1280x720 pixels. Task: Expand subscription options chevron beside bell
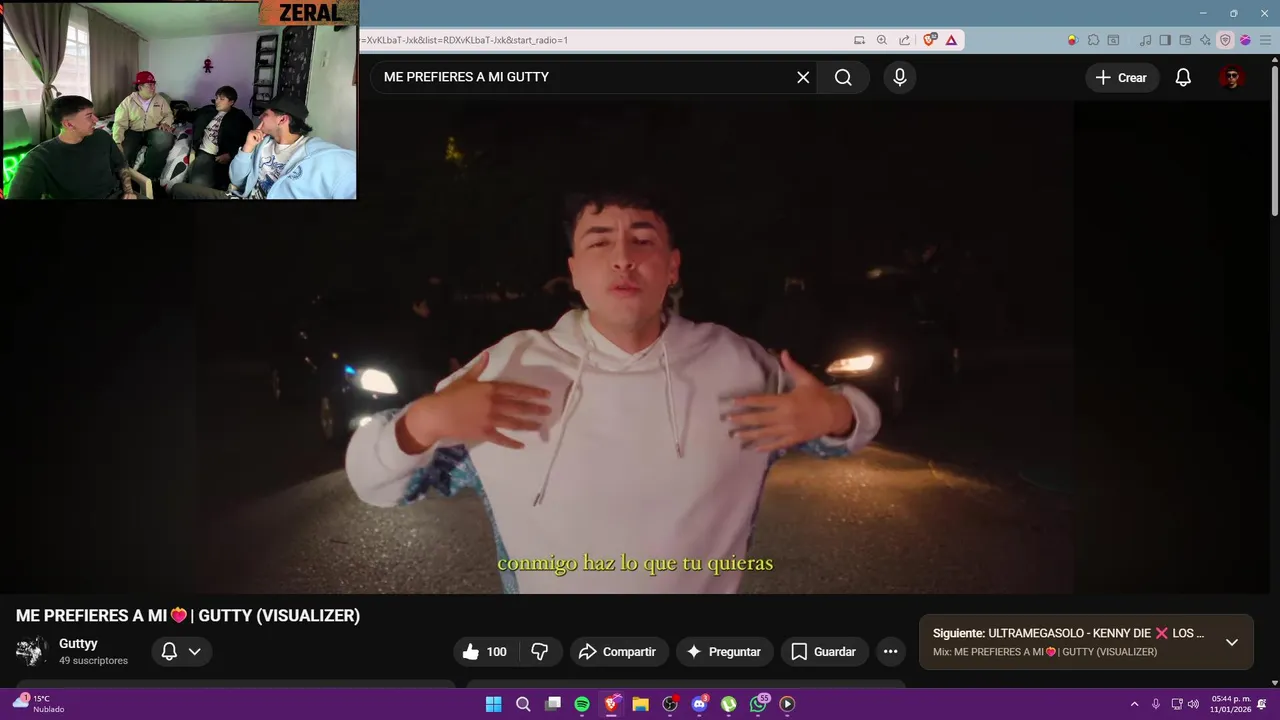[x=195, y=652]
